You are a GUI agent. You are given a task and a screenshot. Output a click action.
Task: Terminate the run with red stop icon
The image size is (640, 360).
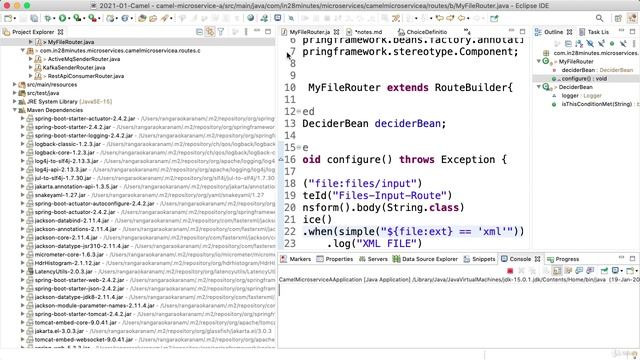tap(510, 271)
